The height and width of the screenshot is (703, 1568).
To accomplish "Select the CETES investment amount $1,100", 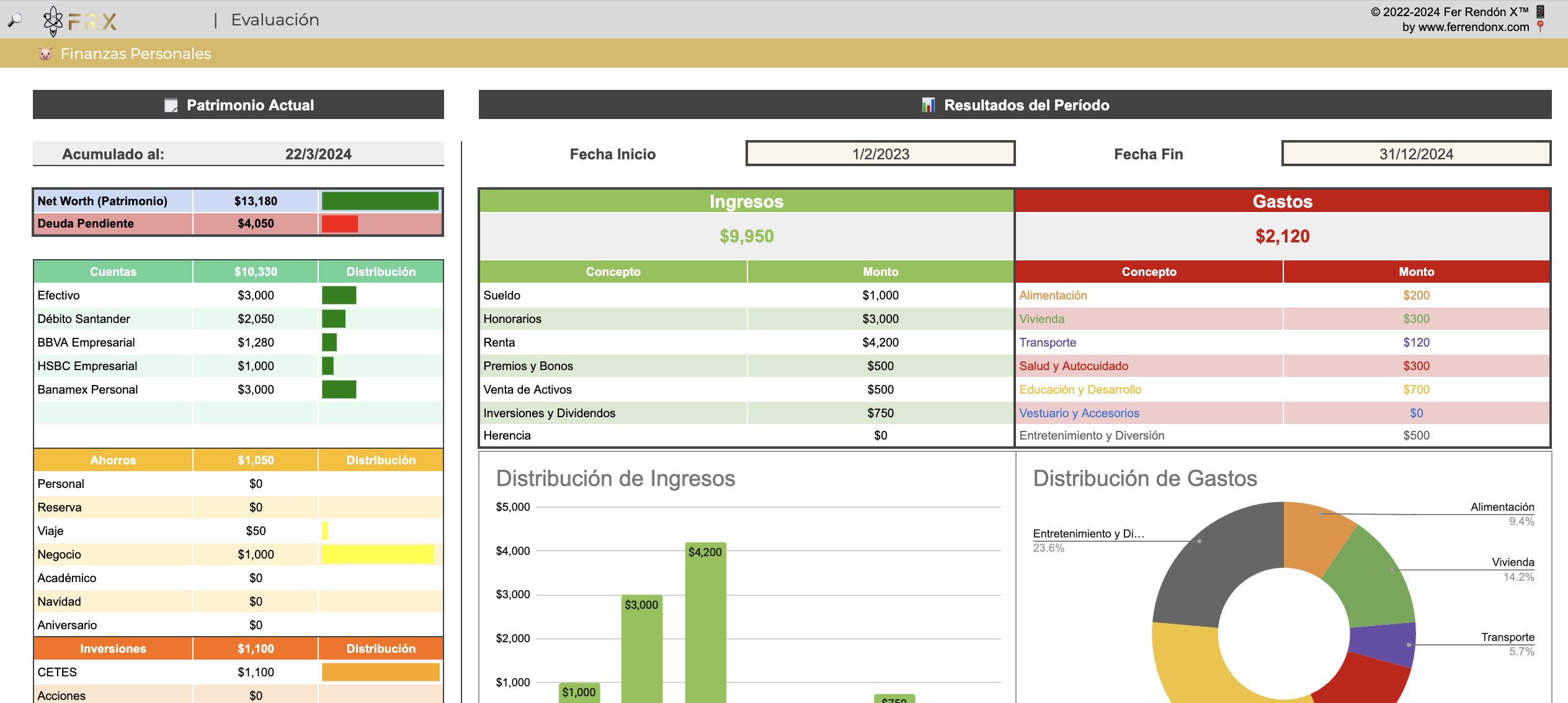I will pyautogui.click(x=256, y=672).
